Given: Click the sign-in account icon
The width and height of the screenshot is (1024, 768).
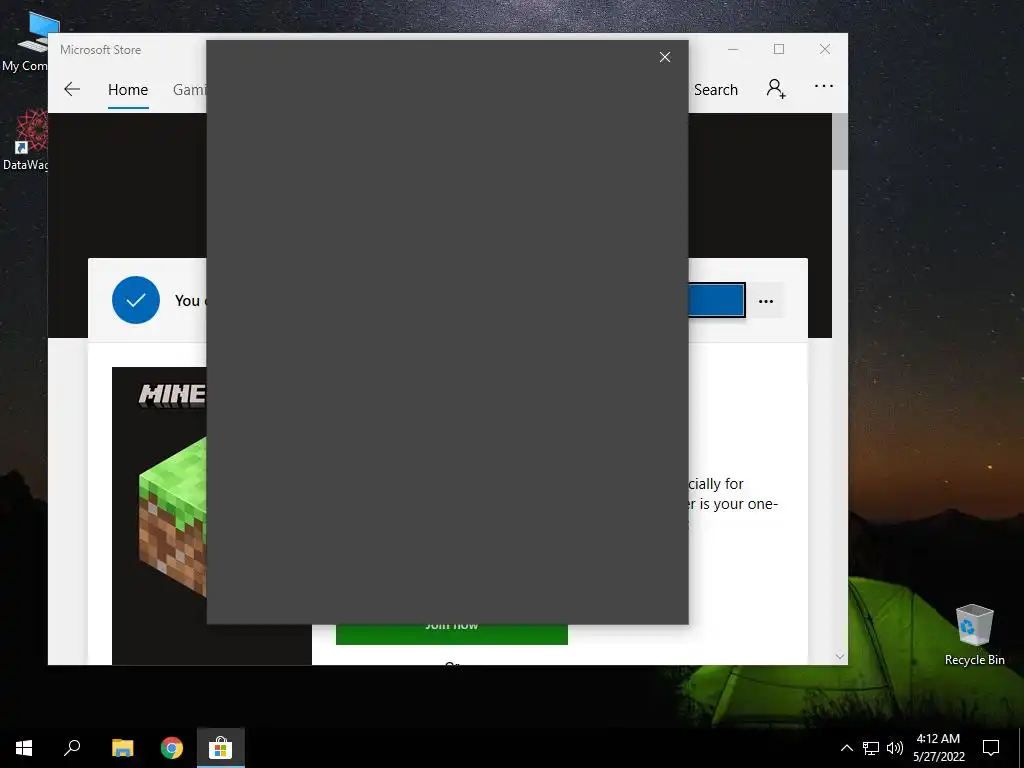Looking at the screenshot, I should 776,88.
